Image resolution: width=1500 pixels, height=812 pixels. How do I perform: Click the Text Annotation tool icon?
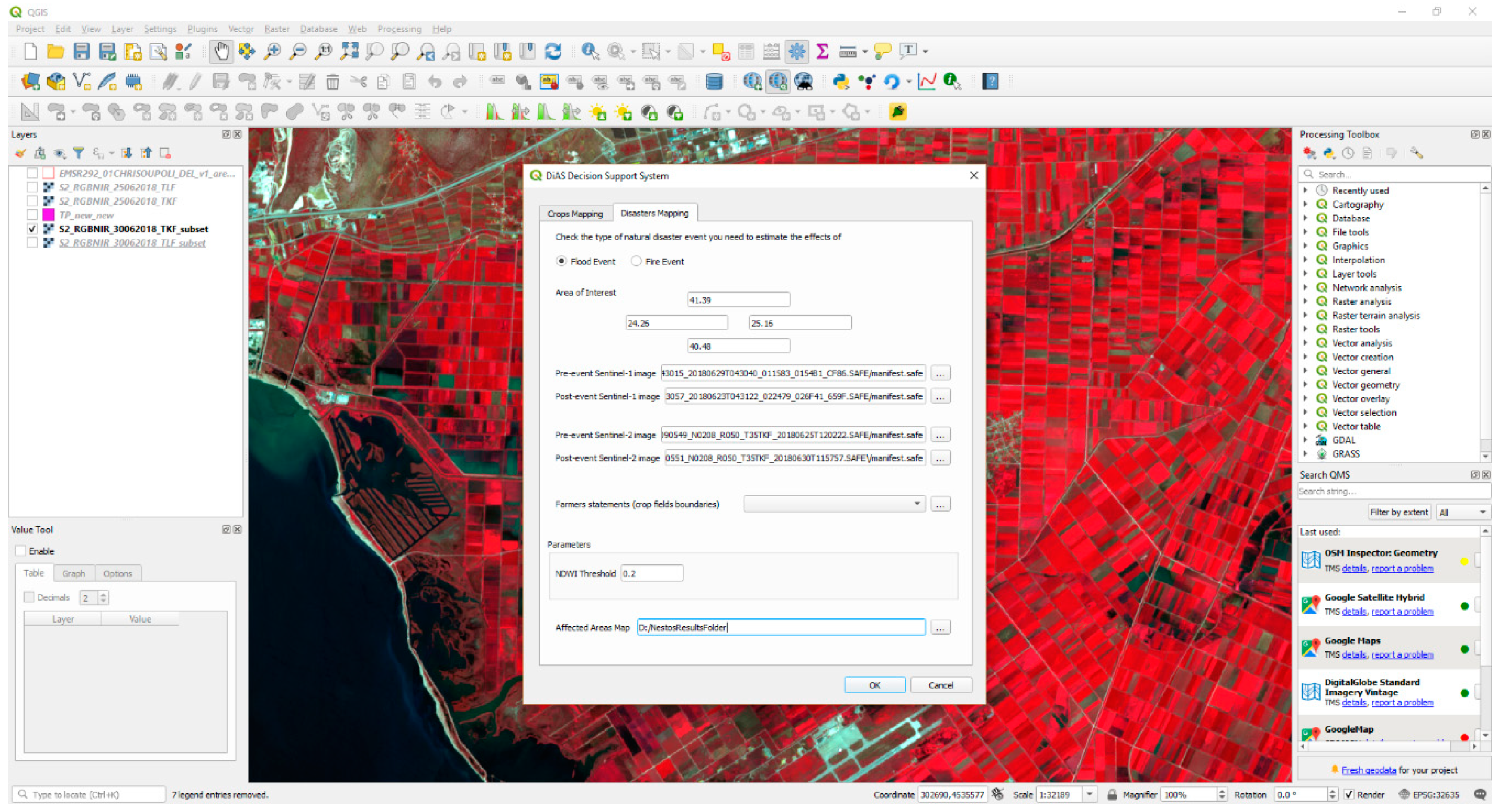(908, 51)
